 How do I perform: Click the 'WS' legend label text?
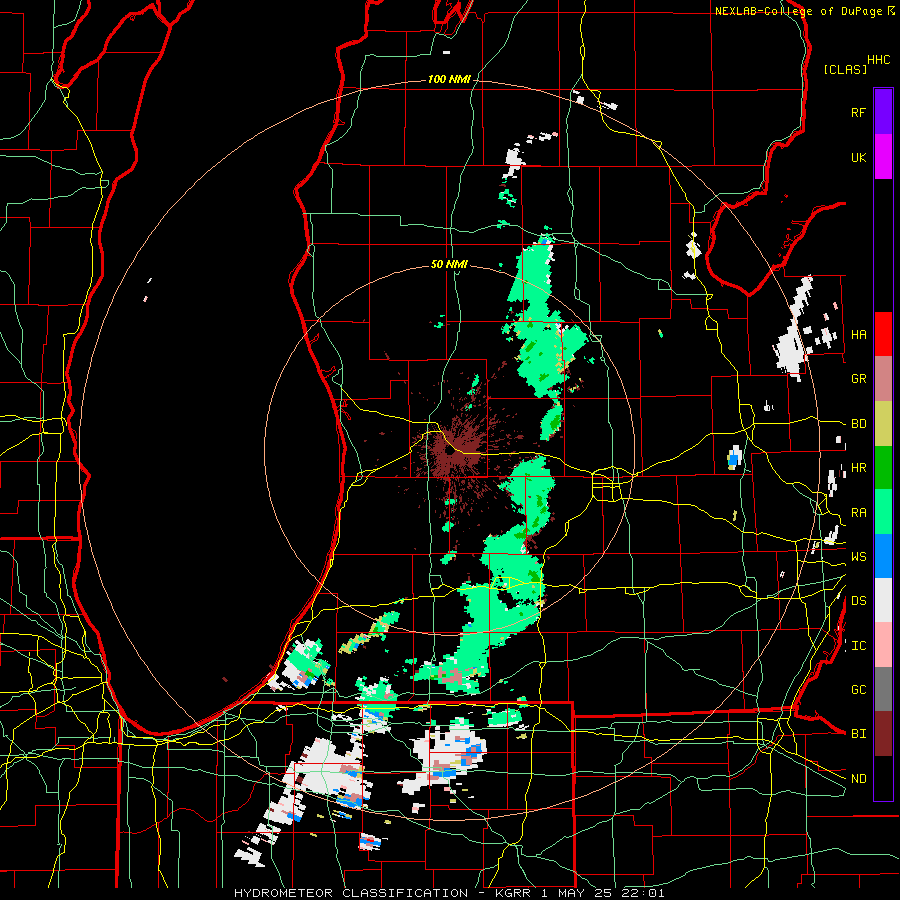(x=858, y=557)
